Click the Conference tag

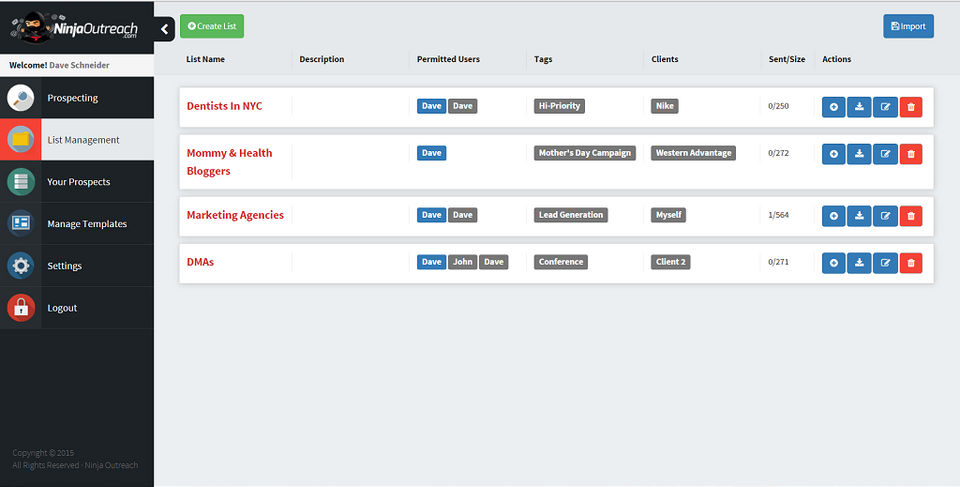(x=561, y=262)
